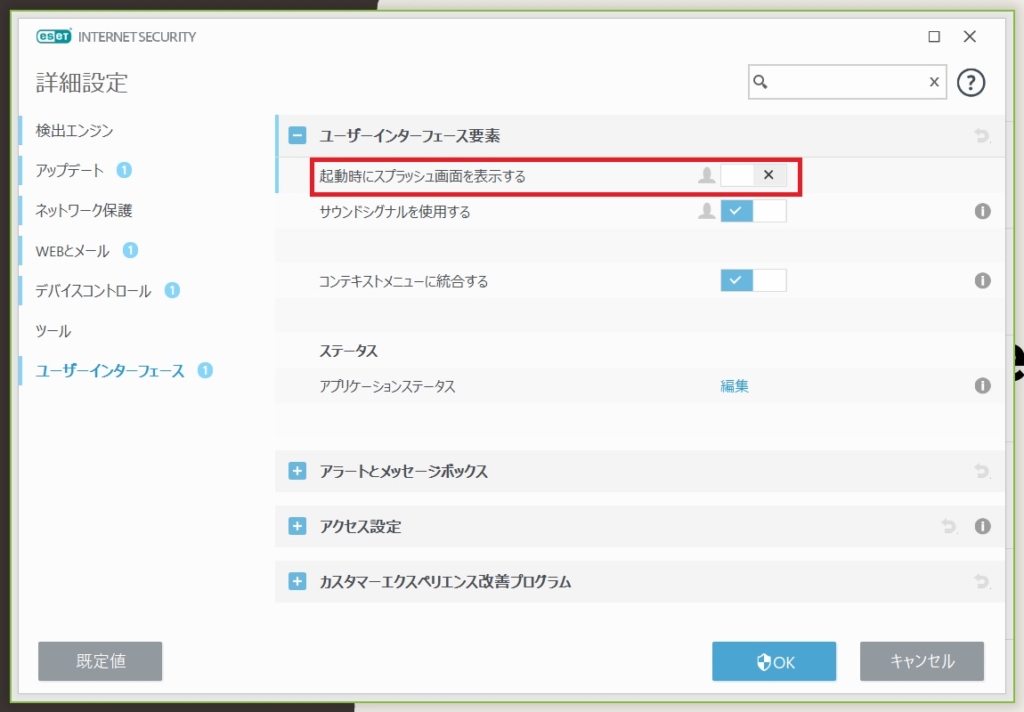Click the ESET logo in title bar
Viewport: 1024px width, 712px height.
click(54, 37)
